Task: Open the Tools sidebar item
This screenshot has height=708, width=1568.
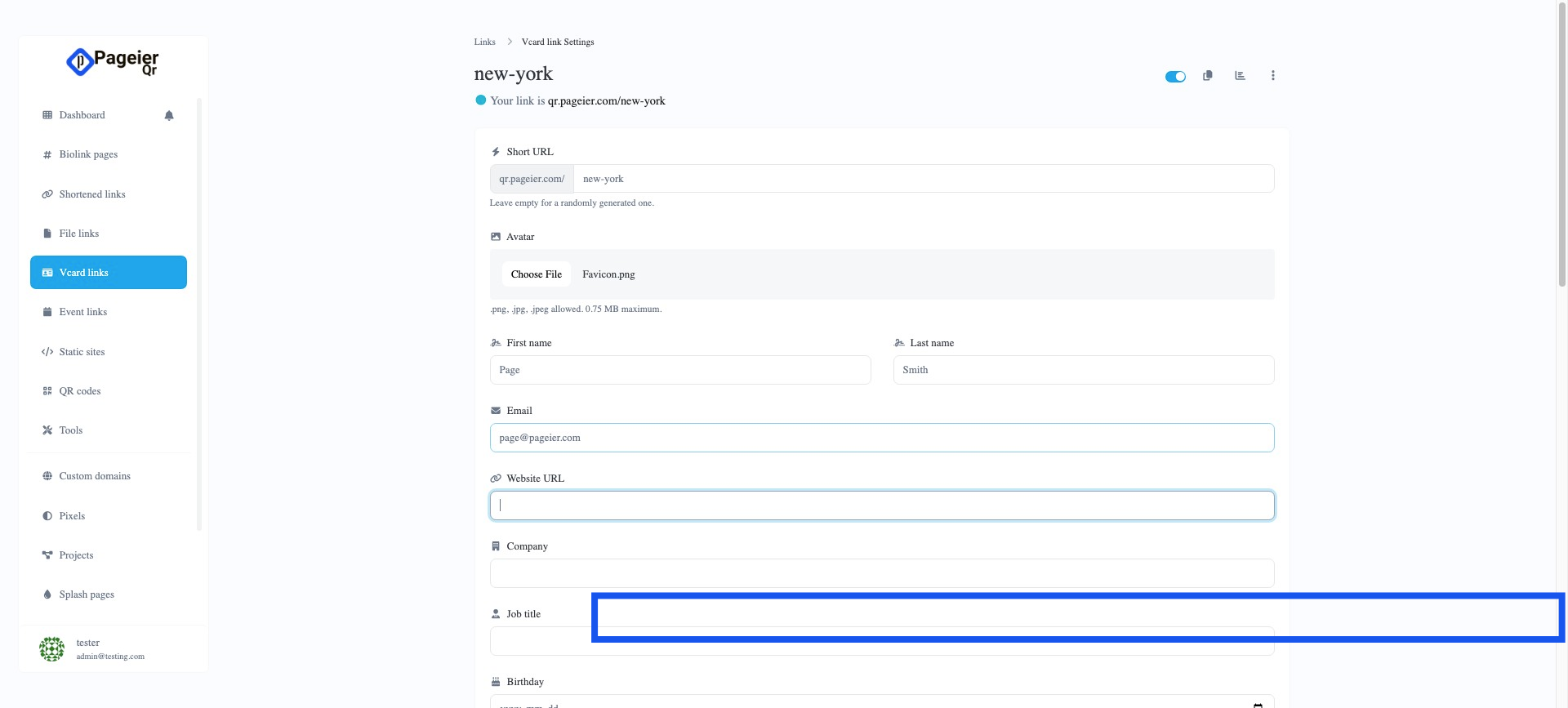Action: 71,430
